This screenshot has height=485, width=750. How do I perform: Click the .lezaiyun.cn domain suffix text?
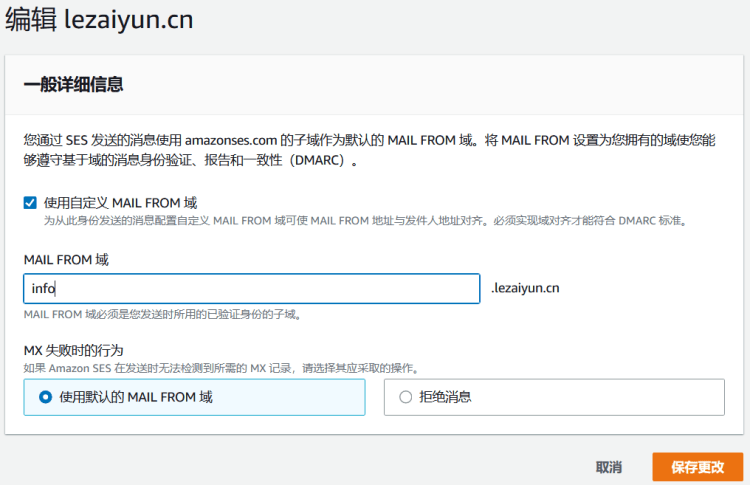525,289
